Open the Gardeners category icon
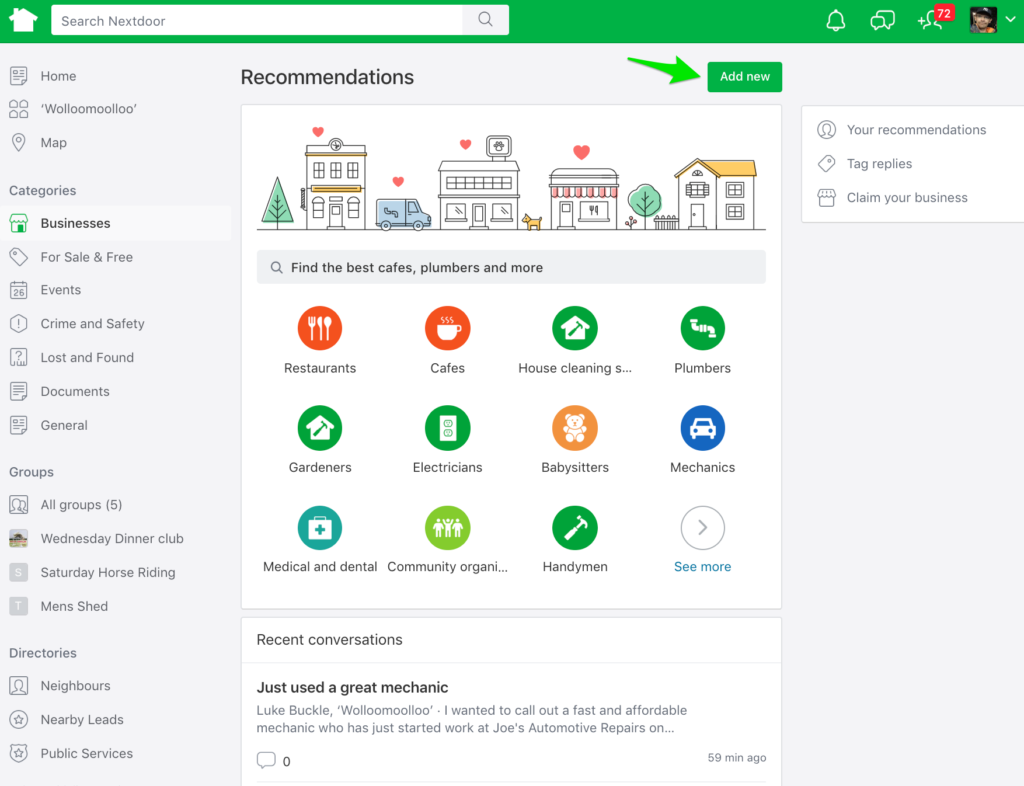Screen dimensions: 1024x786 (320, 428)
